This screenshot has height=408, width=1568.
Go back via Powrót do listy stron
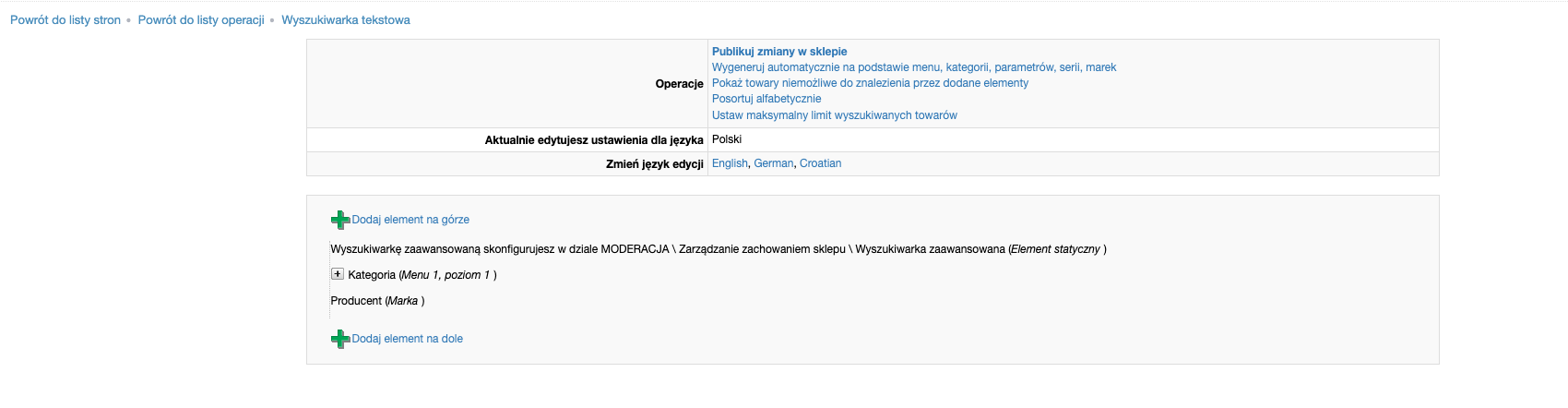65,19
